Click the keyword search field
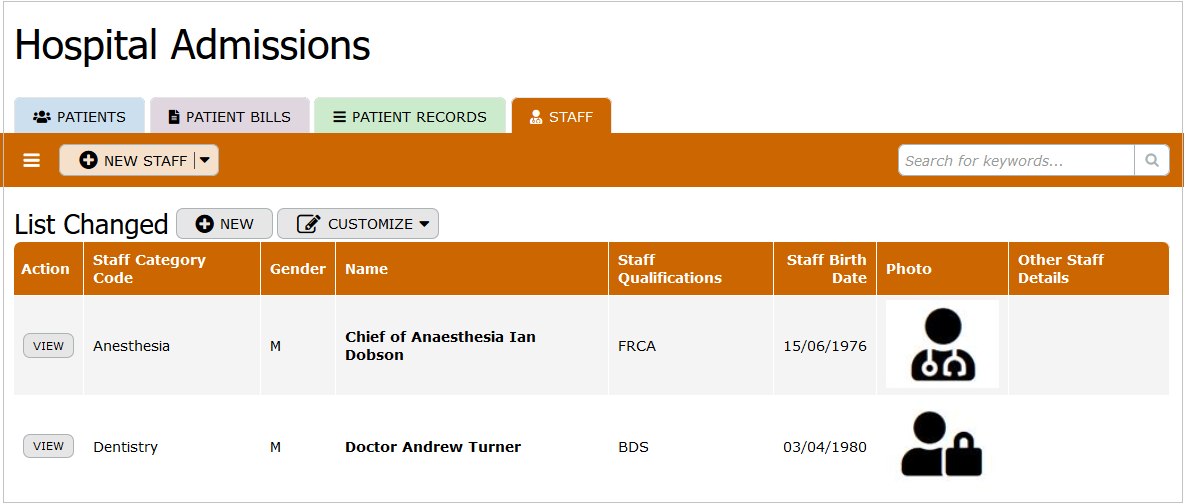Viewport: 1184px width, 504px height. pyautogui.click(x=1016, y=160)
